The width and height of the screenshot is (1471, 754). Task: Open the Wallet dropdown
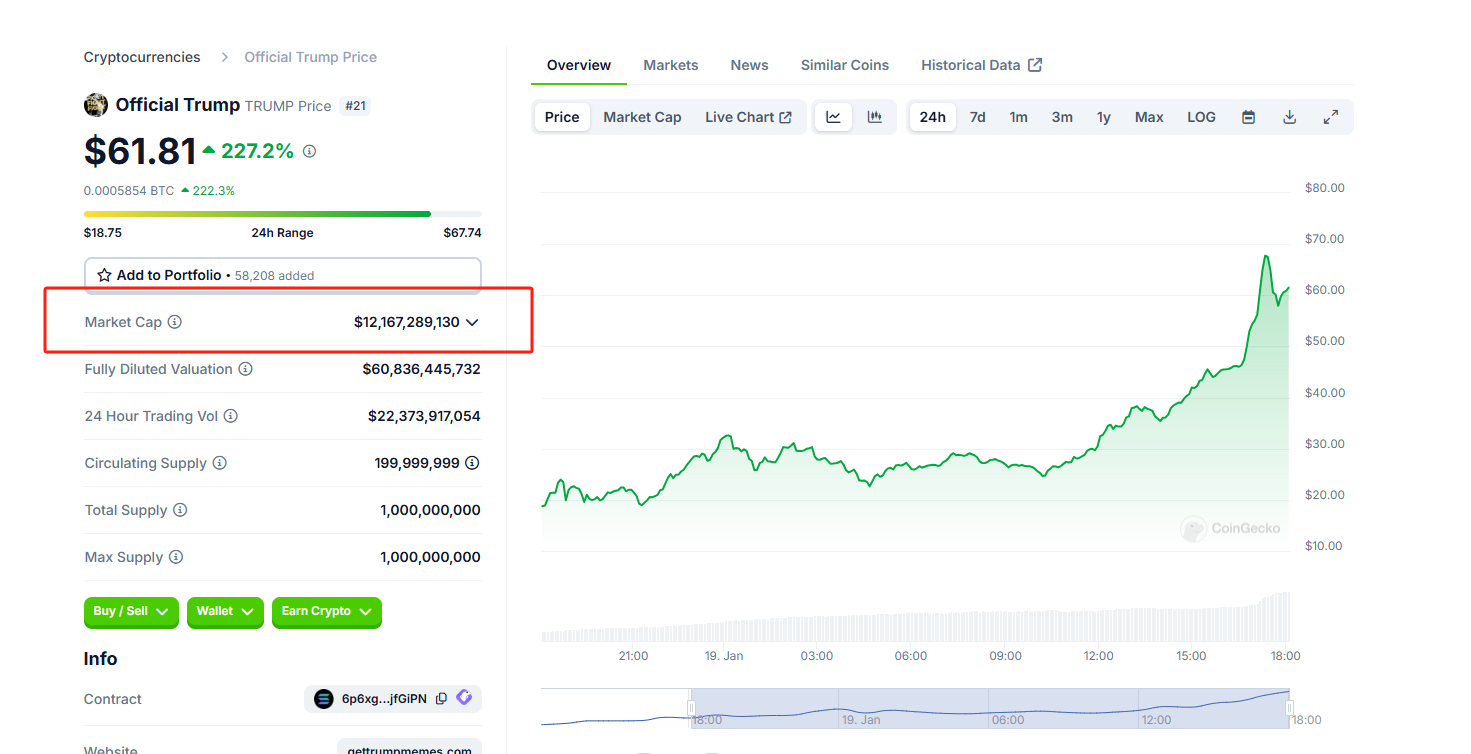[x=225, y=612]
